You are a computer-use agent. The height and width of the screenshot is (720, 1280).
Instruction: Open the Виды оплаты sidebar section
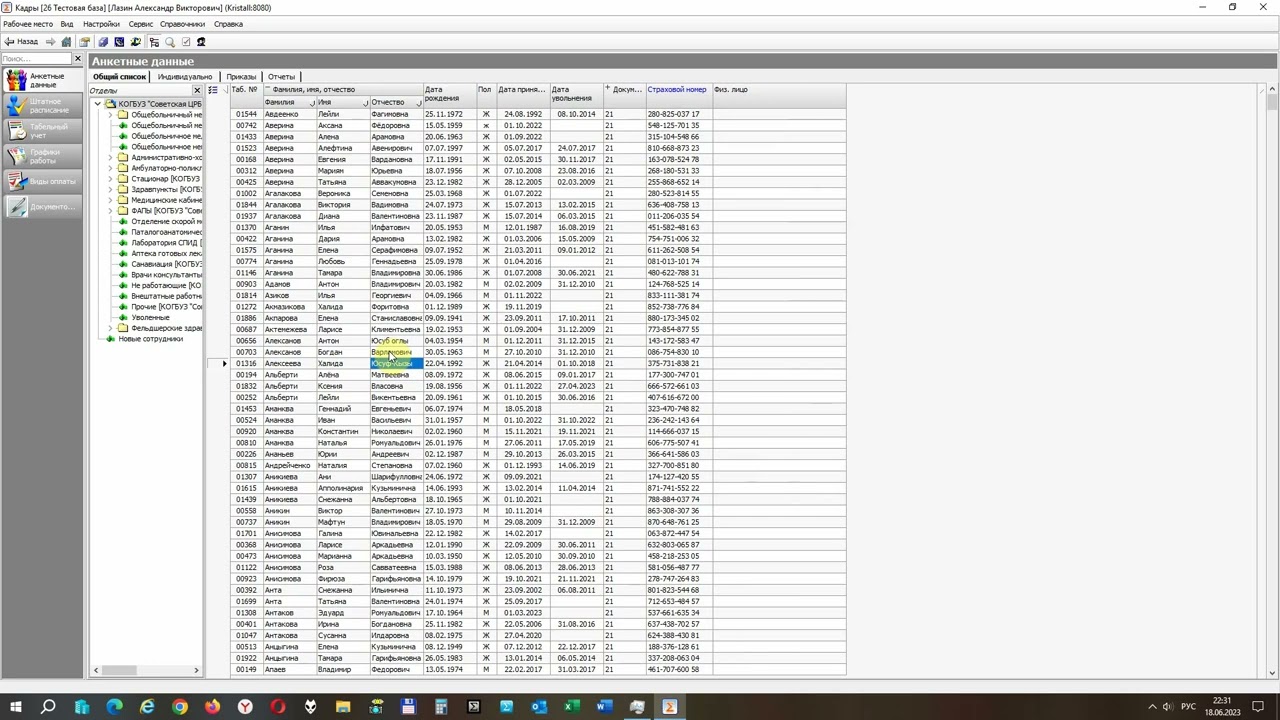(42, 181)
